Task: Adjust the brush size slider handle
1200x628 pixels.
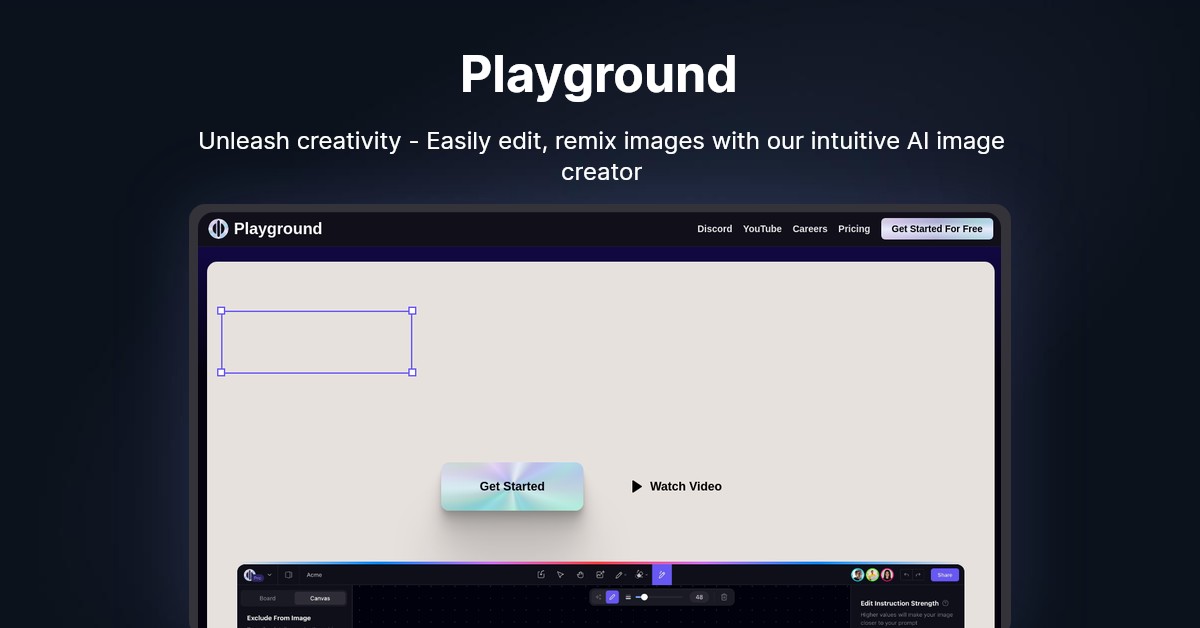Action: pyautogui.click(x=644, y=597)
